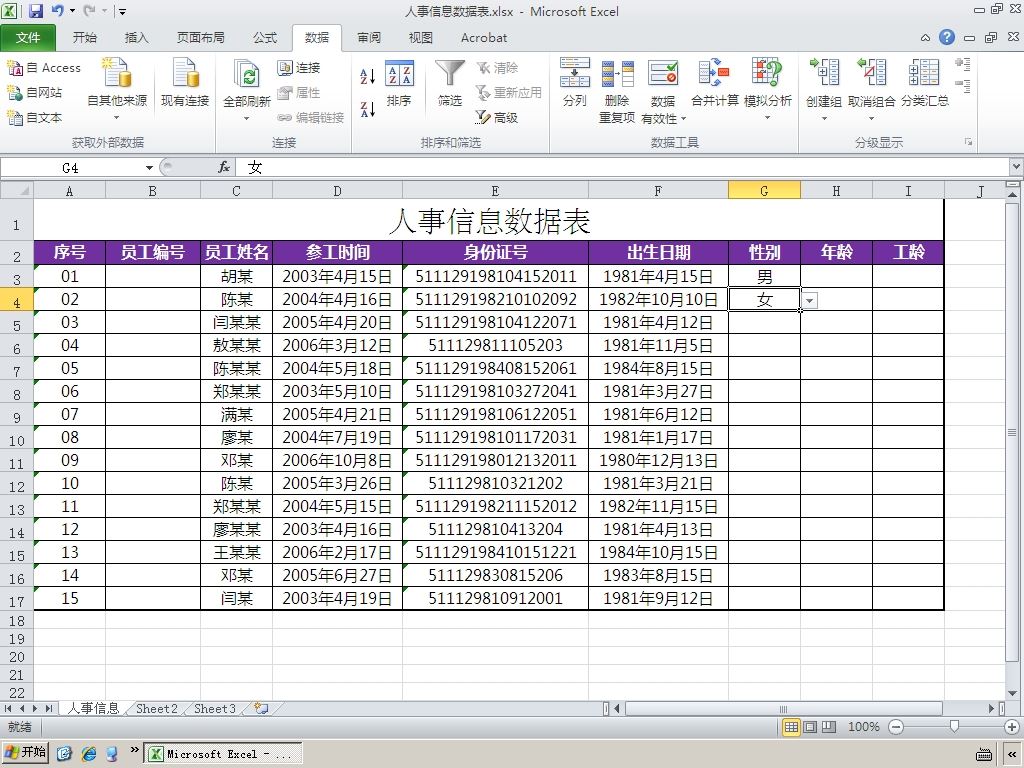Open the dropdown arrow beside cell G4

[x=810, y=300]
